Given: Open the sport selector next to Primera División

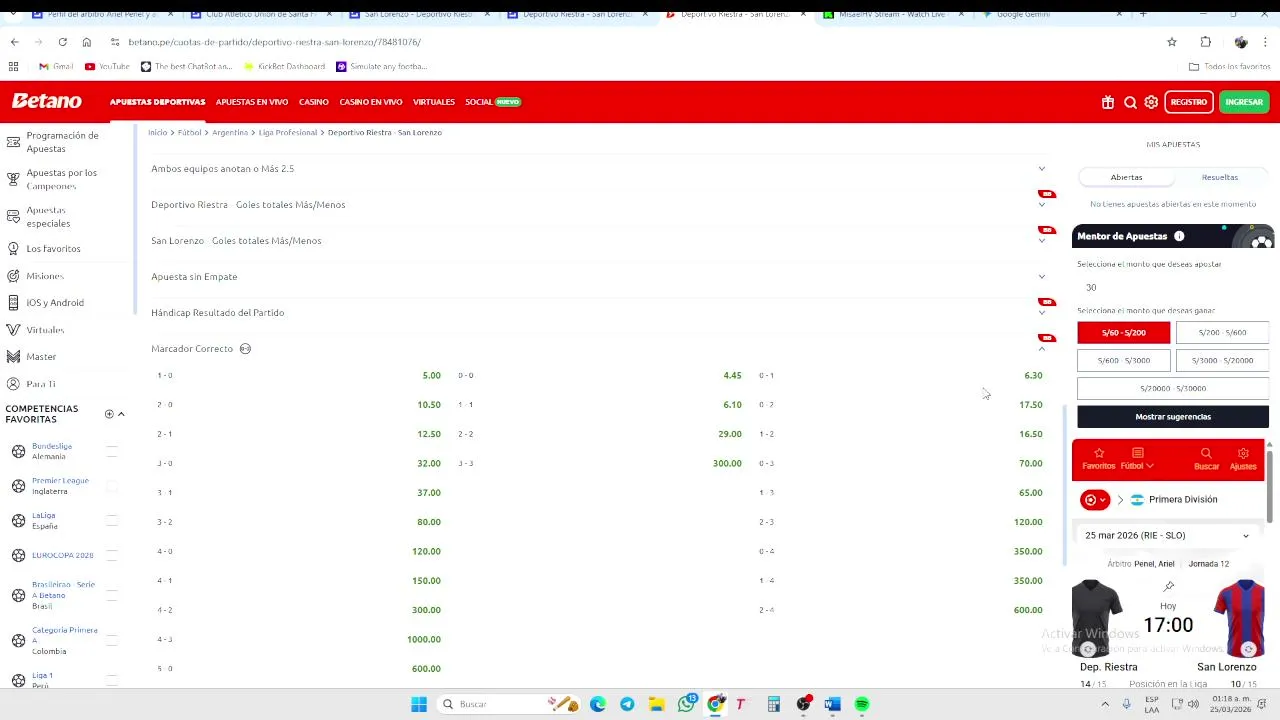Looking at the screenshot, I should pos(1095,500).
